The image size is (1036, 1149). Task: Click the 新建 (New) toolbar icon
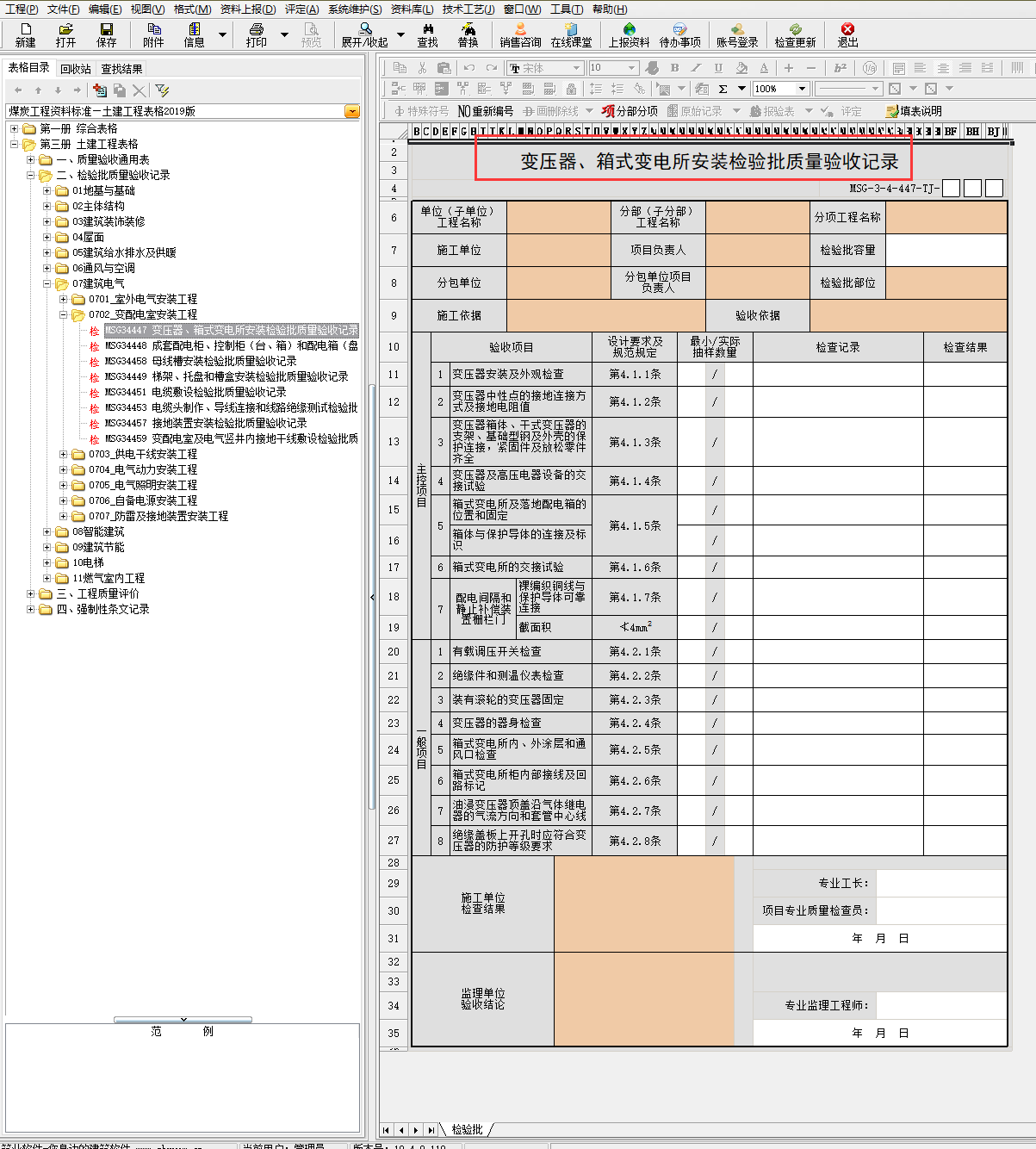tap(25, 34)
